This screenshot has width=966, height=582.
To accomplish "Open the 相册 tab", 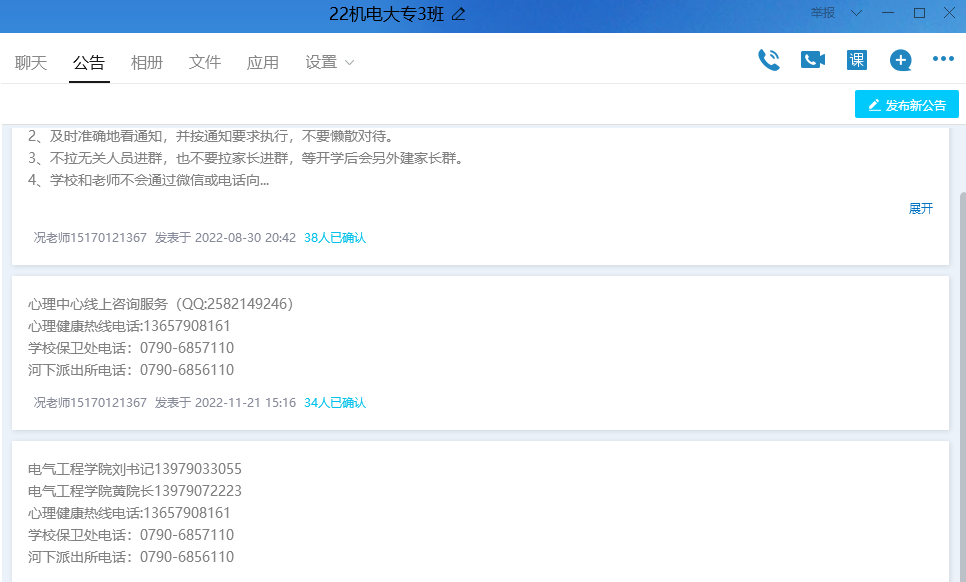I will point(147,62).
